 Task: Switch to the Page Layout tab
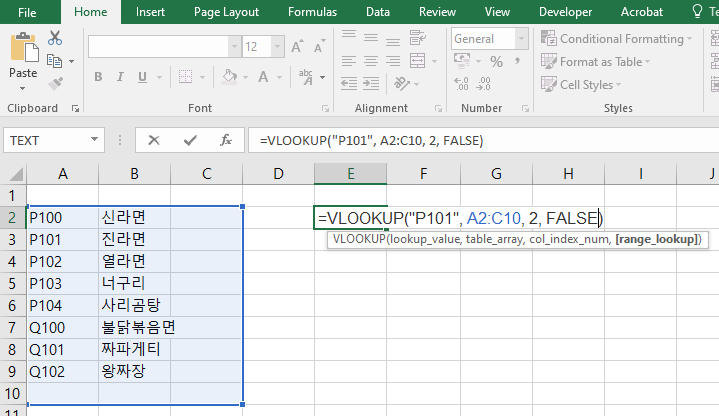pyautogui.click(x=226, y=12)
